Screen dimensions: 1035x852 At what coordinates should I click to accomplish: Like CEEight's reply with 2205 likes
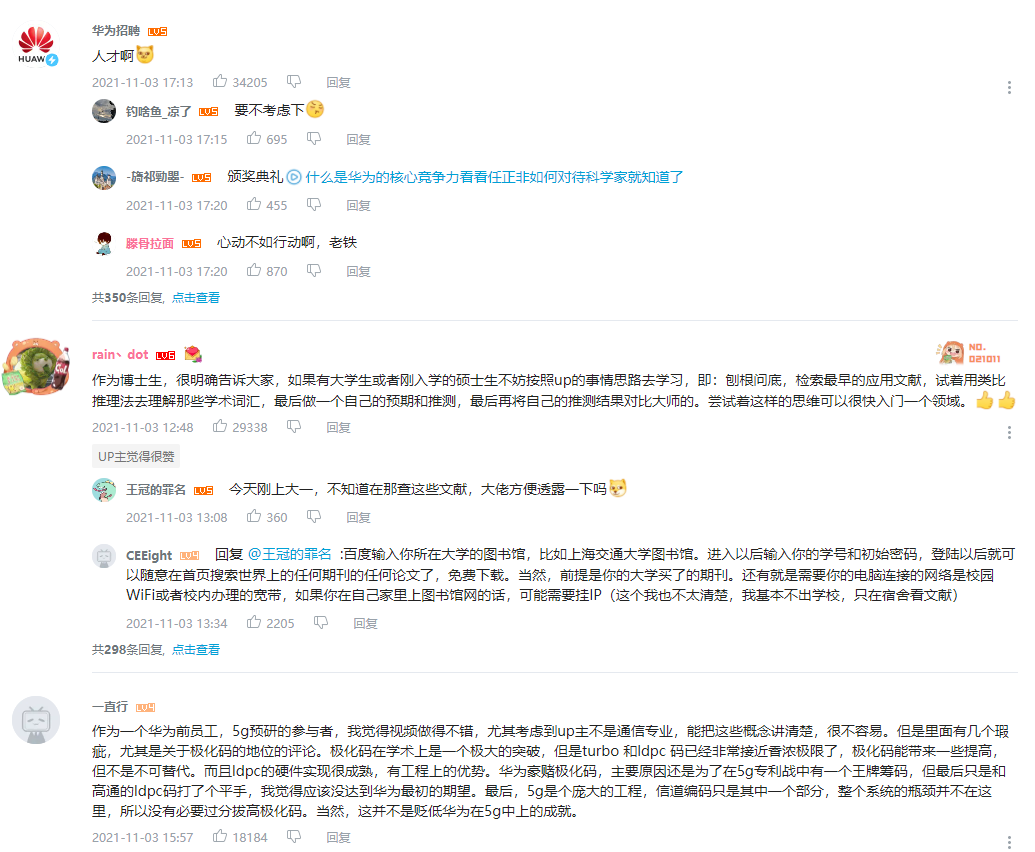pyautogui.click(x=254, y=622)
